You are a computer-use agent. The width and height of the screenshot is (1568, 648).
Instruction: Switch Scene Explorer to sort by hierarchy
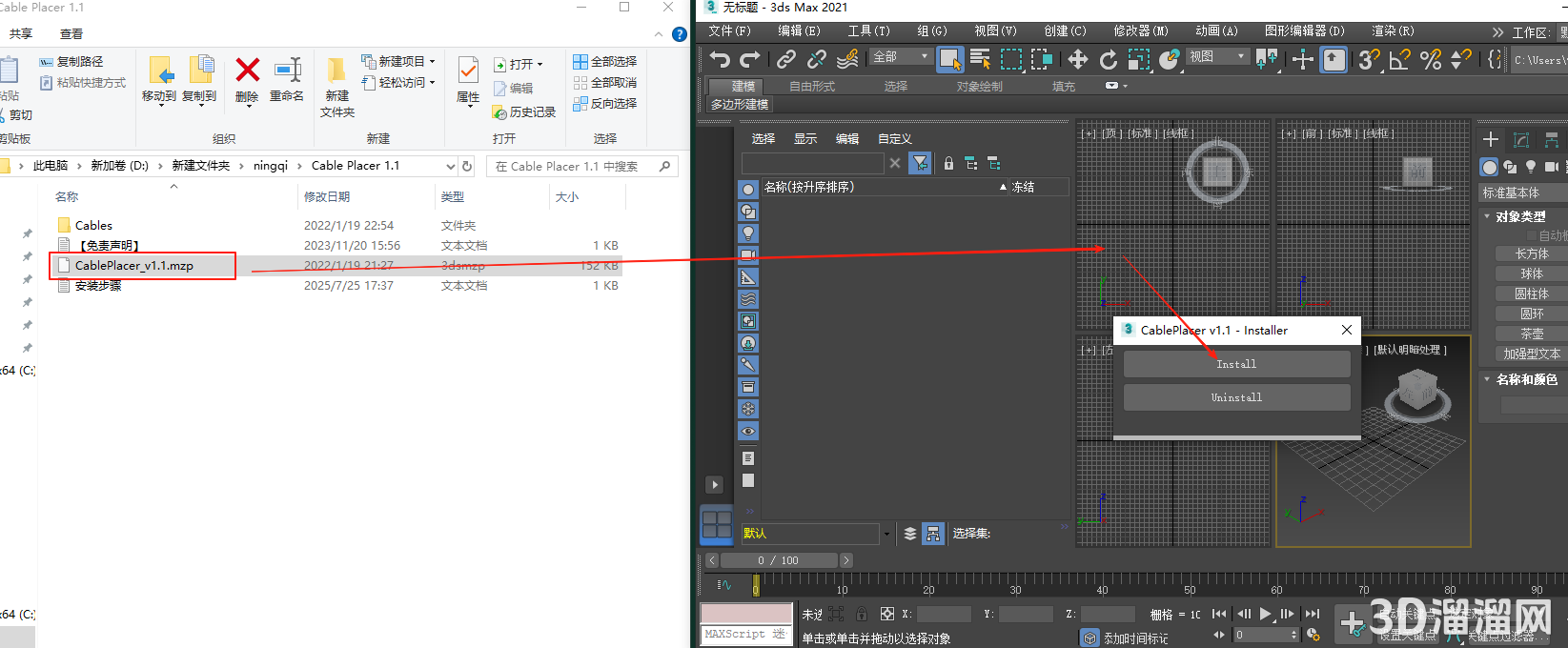coord(933,534)
